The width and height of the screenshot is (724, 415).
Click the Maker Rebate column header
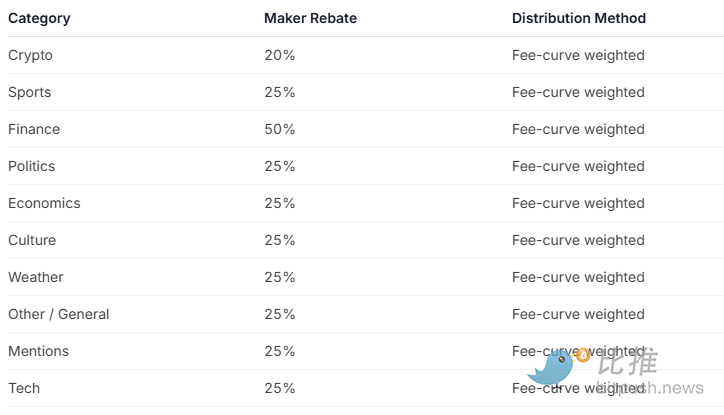click(310, 18)
